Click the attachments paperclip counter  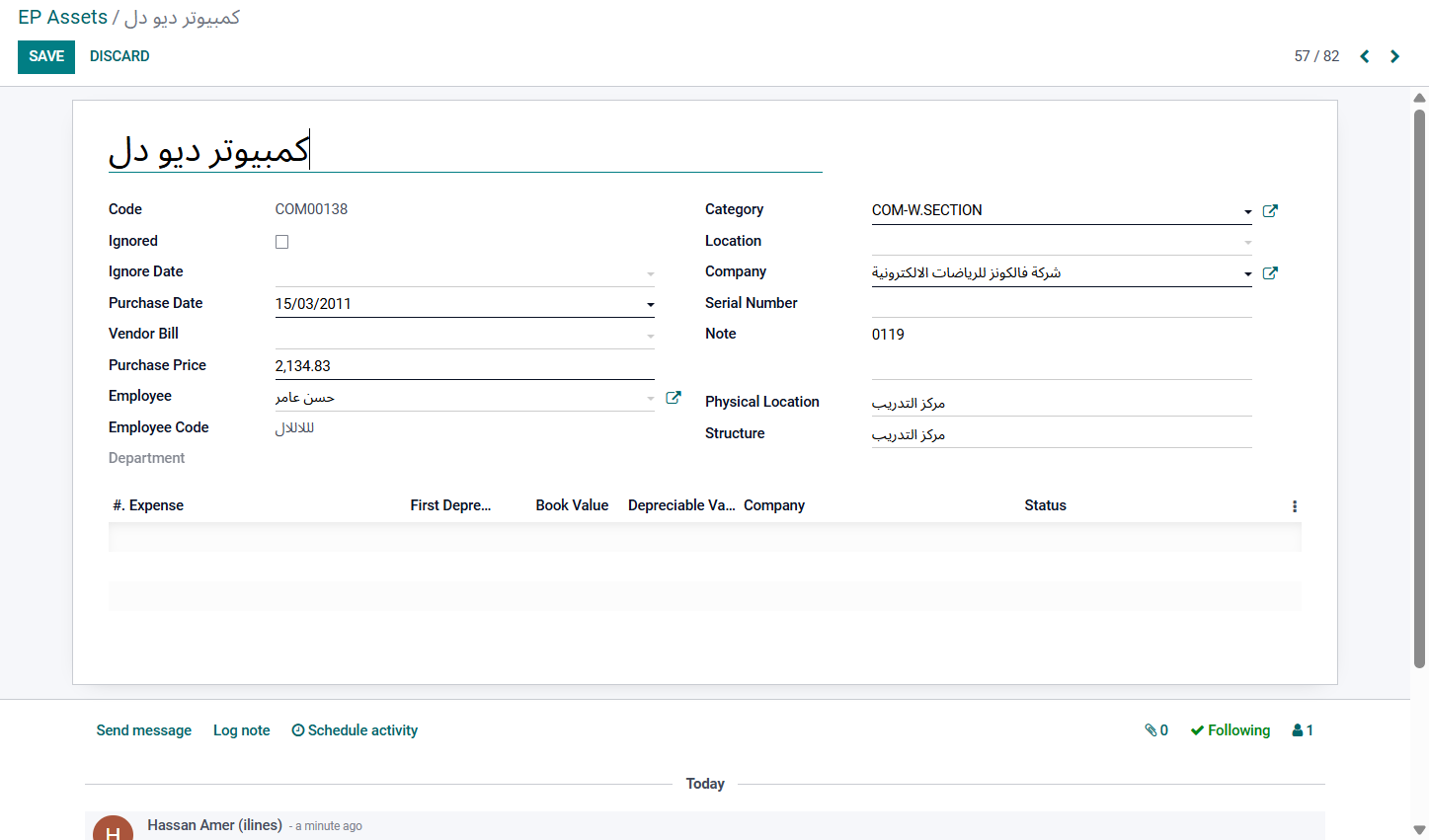pyautogui.click(x=1156, y=730)
